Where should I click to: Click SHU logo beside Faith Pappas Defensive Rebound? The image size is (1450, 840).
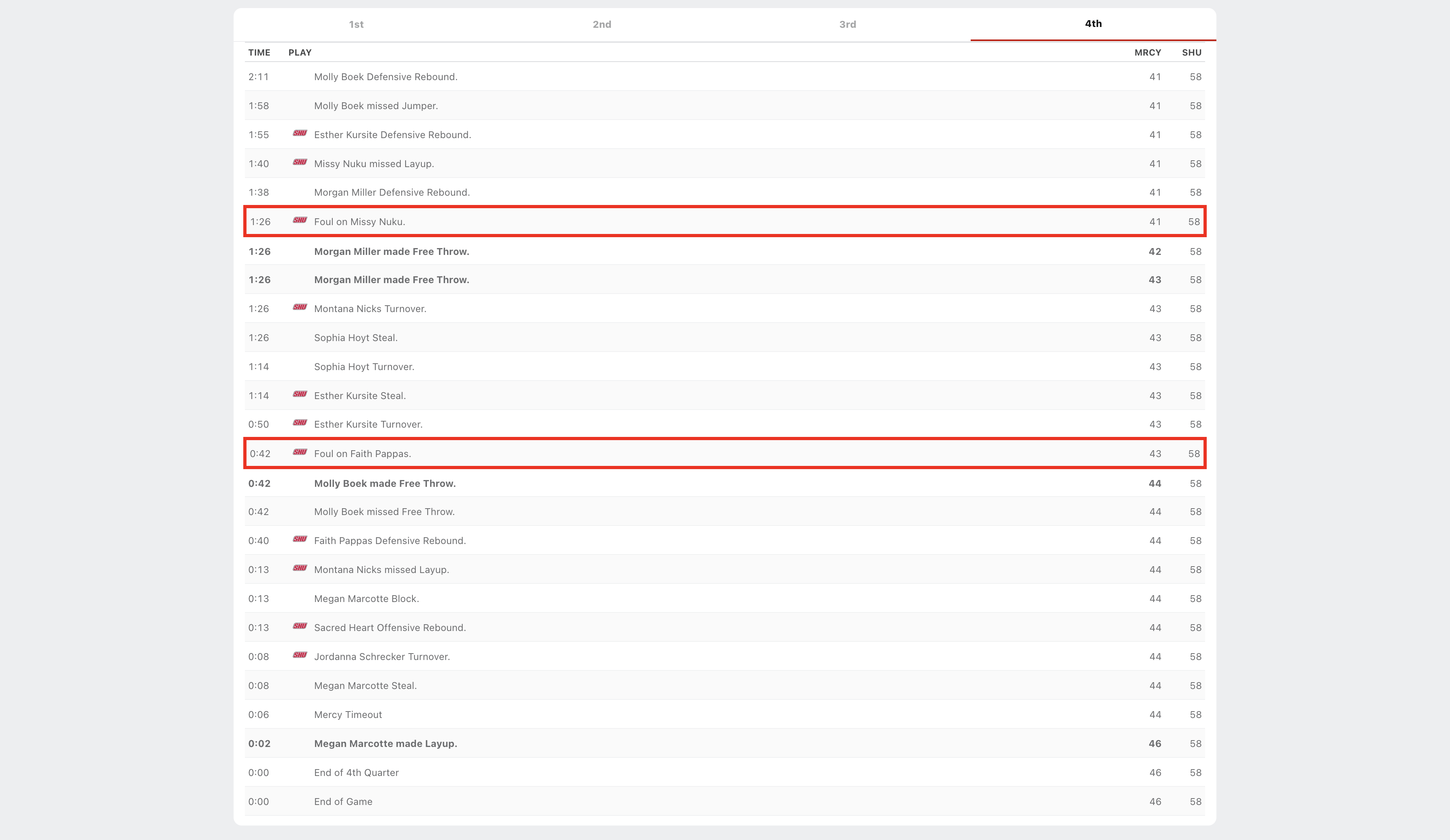click(300, 539)
